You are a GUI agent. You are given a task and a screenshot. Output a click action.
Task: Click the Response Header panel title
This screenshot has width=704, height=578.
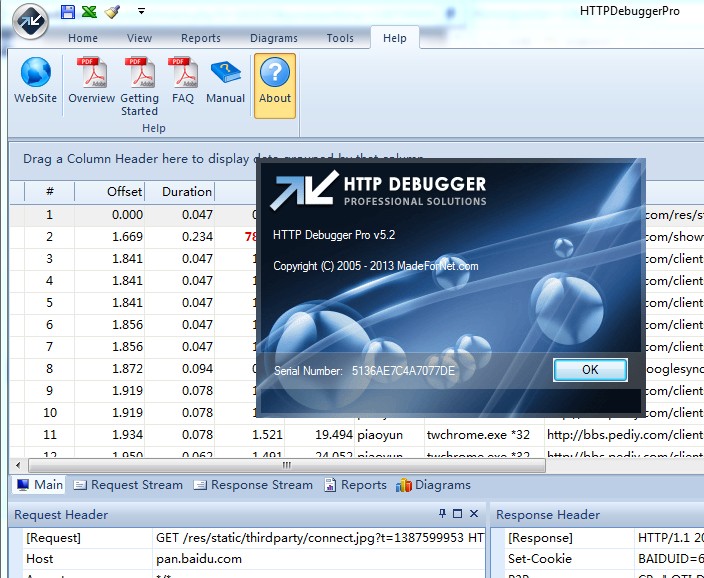(x=548, y=515)
